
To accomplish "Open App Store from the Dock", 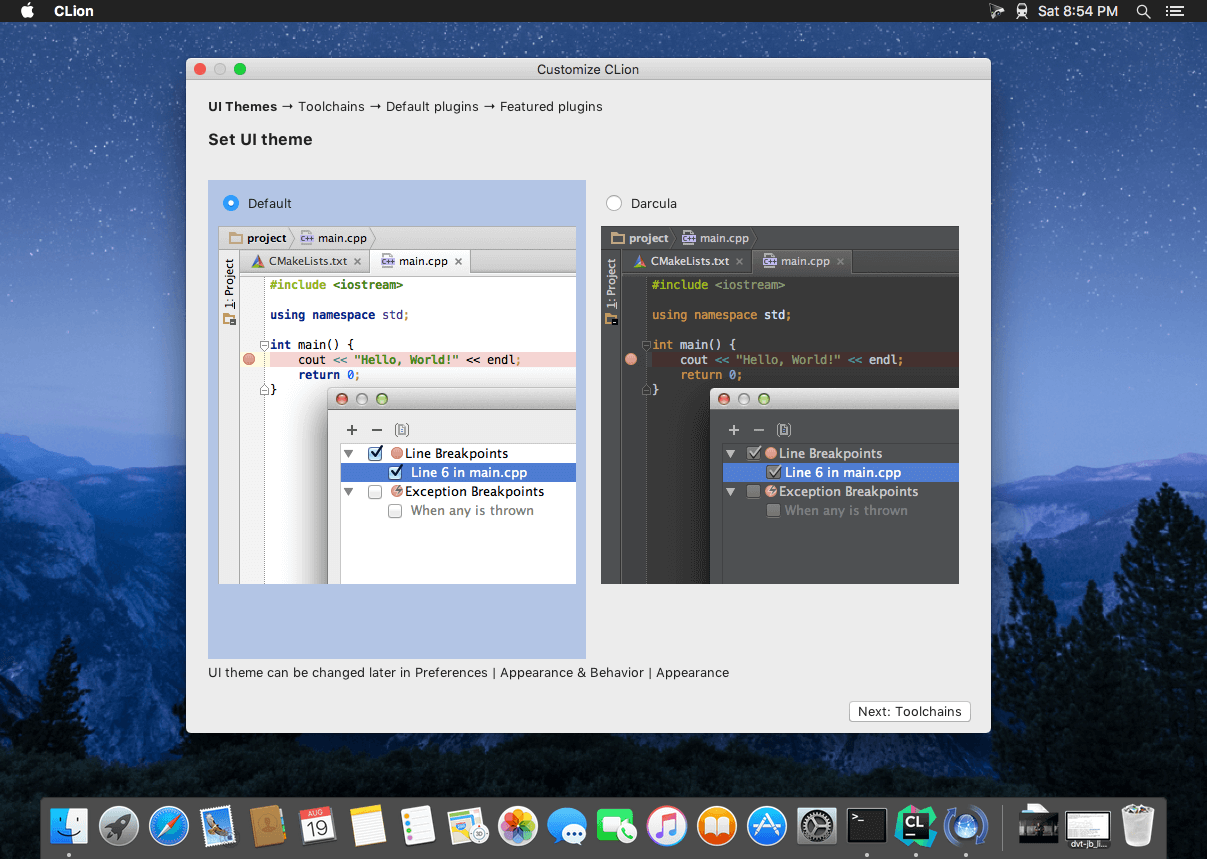I will tap(767, 826).
